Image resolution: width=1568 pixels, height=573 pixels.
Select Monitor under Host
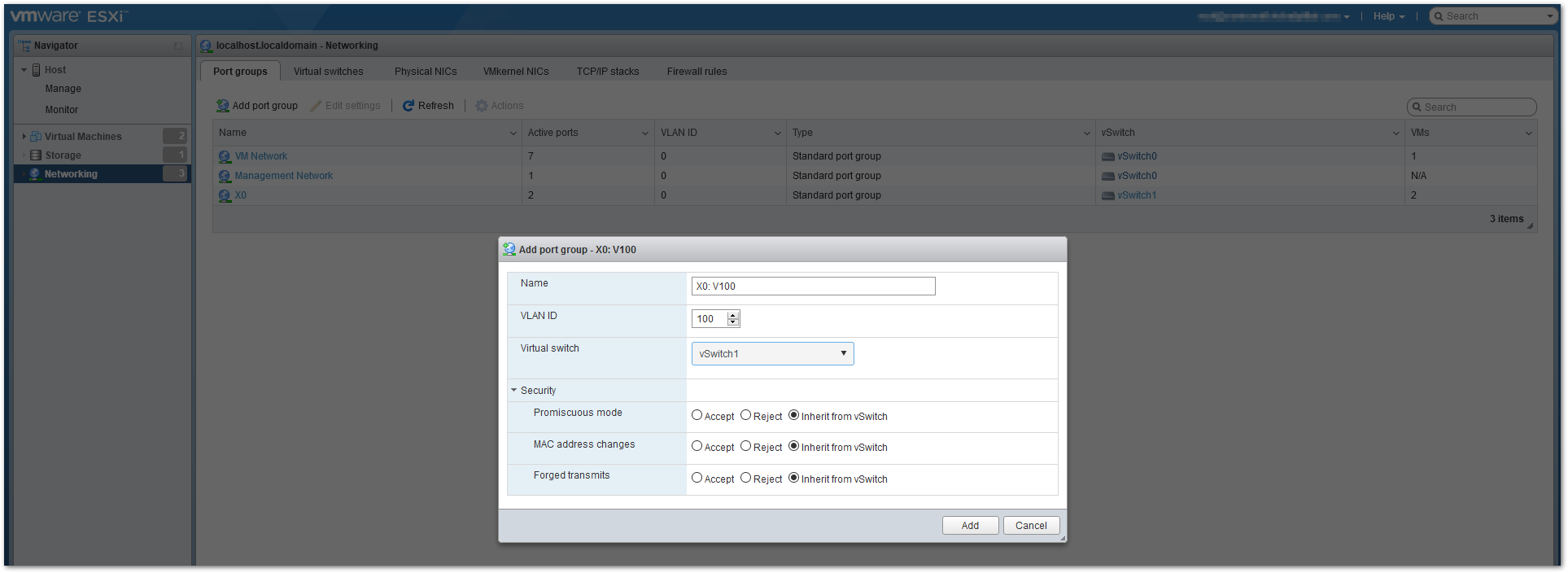coord(62,110)
